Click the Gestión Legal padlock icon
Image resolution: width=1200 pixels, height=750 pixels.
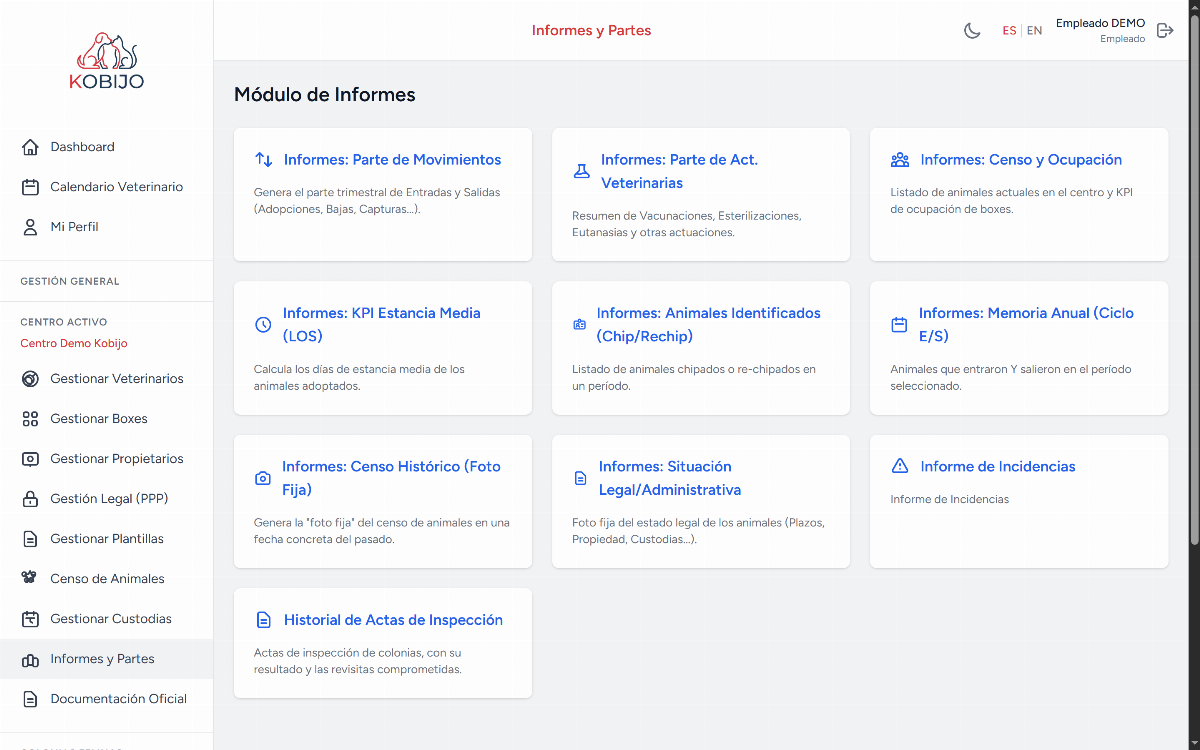click(30, 499)
